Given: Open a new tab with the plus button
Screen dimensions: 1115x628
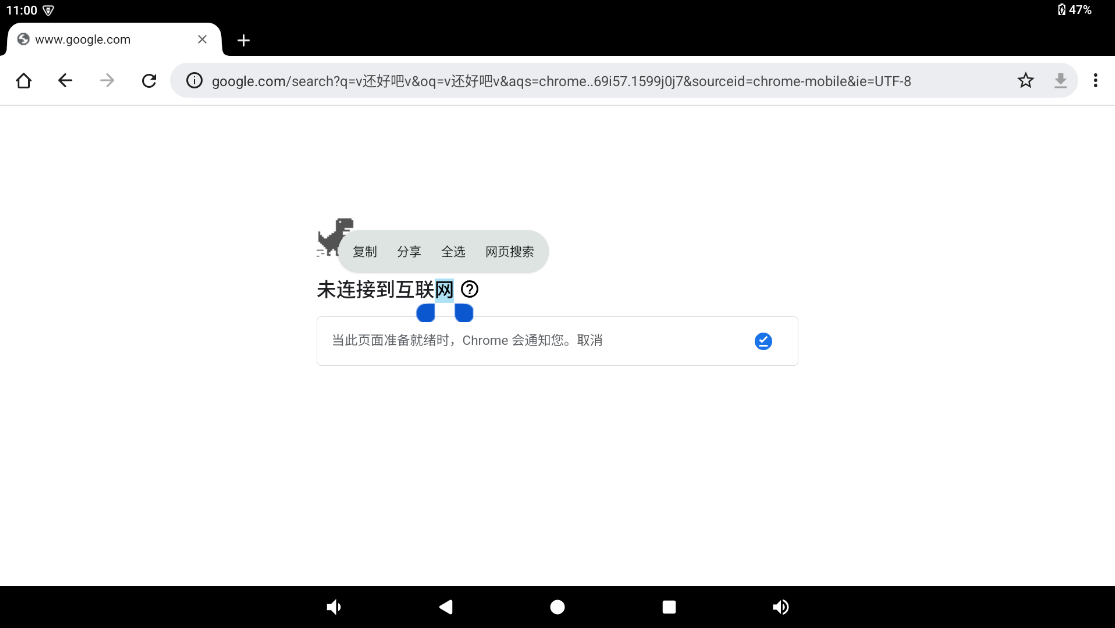Looking at the screenshot, I should pyautogui.click(x=243, y=40).
